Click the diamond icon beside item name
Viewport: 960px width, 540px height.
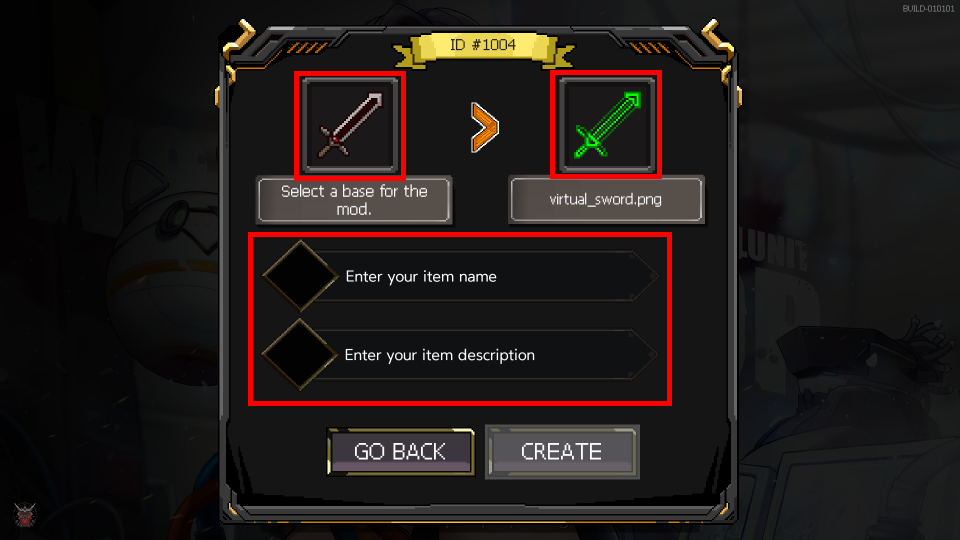(x=300, y=276)
